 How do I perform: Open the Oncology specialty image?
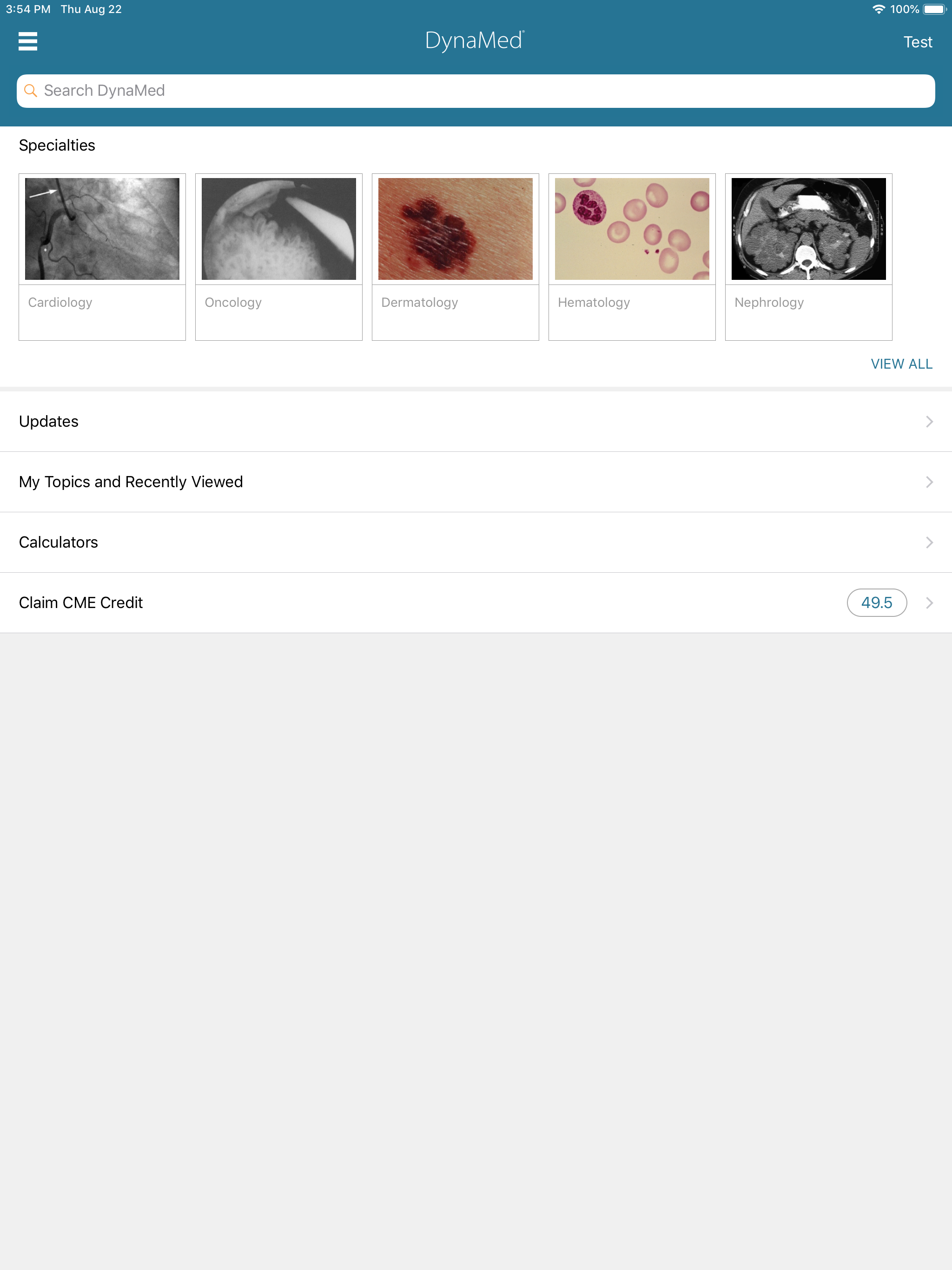[278, 229]
